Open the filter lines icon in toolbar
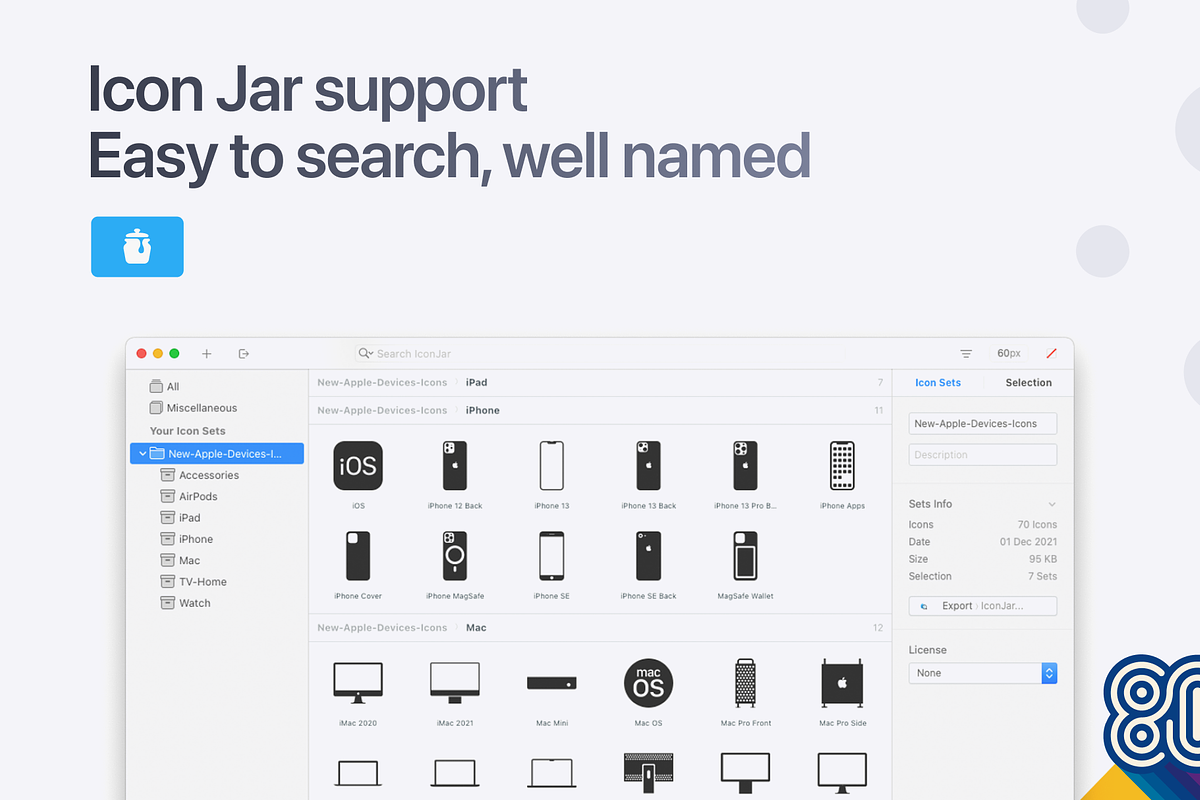Viewport: 1200px width, 800px height. (x=966, y=354)
